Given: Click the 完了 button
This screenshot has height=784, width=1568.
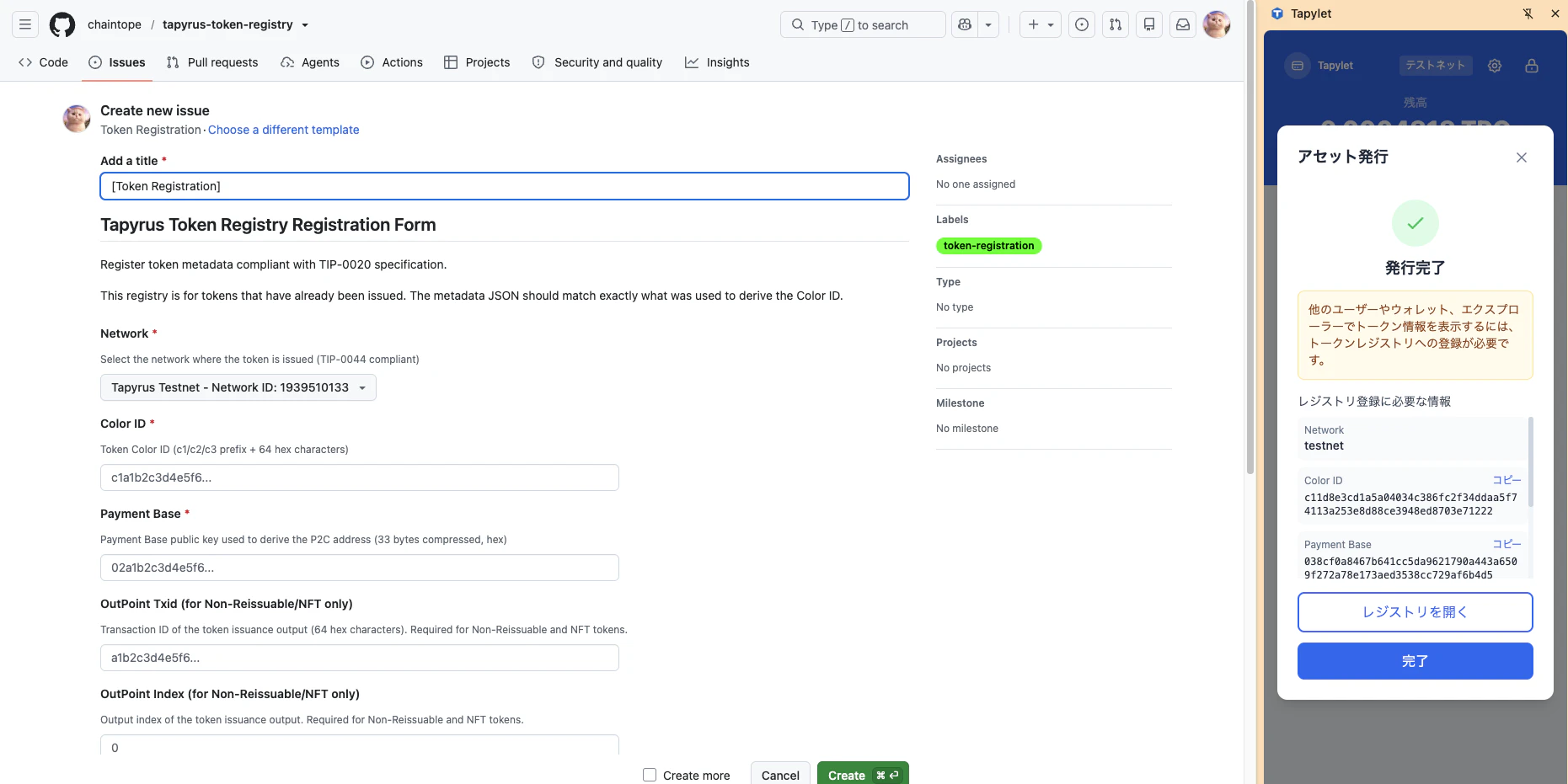Looking at the screenshot, I should (x=1415, y=661).
